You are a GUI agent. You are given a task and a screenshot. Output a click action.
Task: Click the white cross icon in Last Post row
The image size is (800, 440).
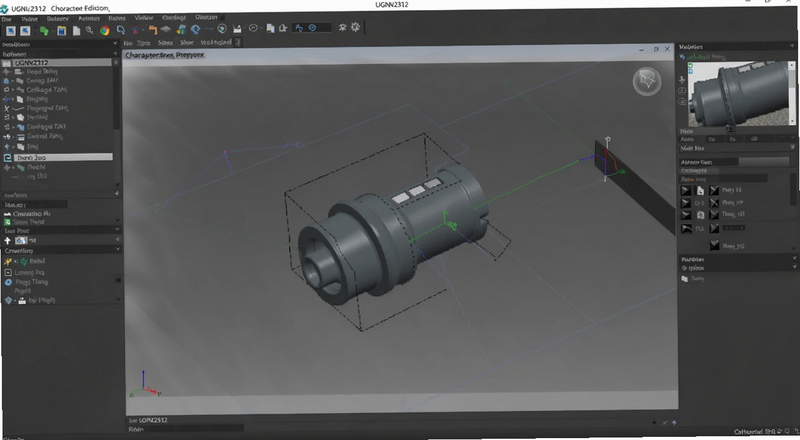click(x=8, y=240)
